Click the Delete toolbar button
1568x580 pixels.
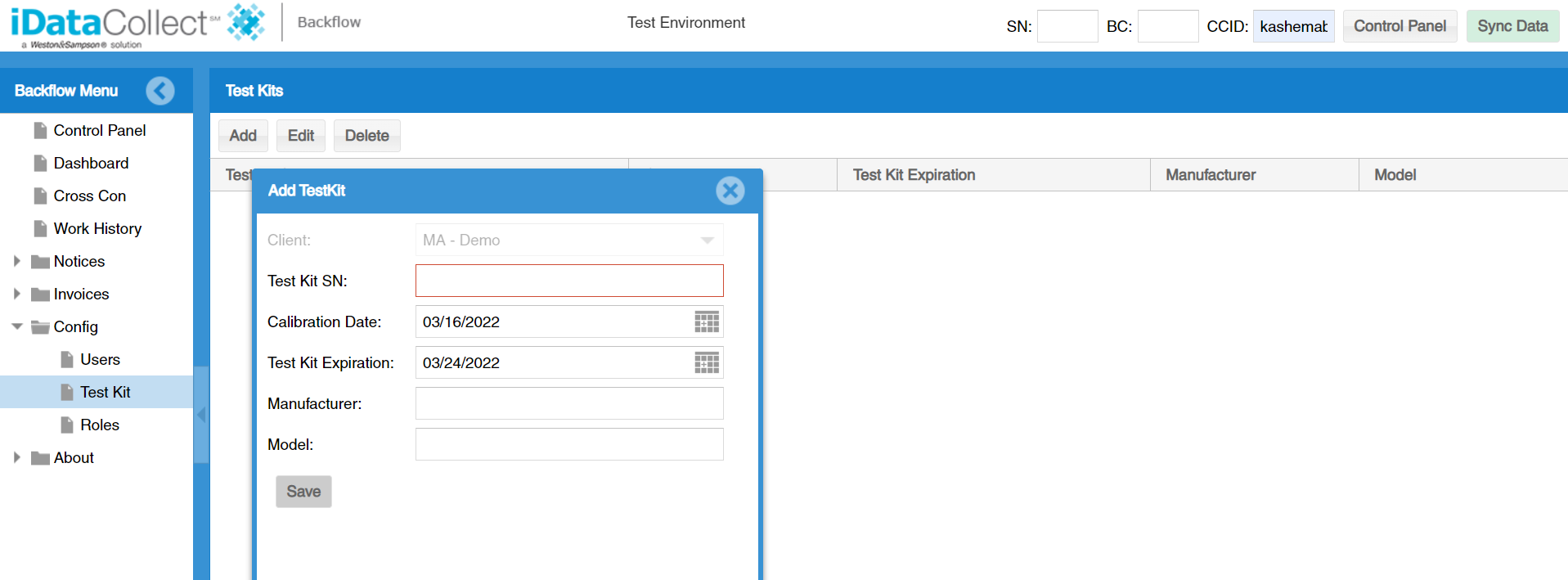pos(367,136)
